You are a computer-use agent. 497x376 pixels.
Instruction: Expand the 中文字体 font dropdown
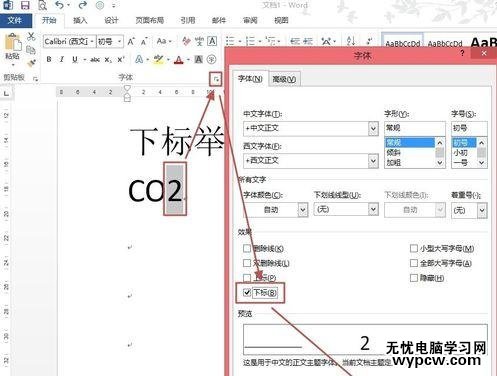(373, 128)
